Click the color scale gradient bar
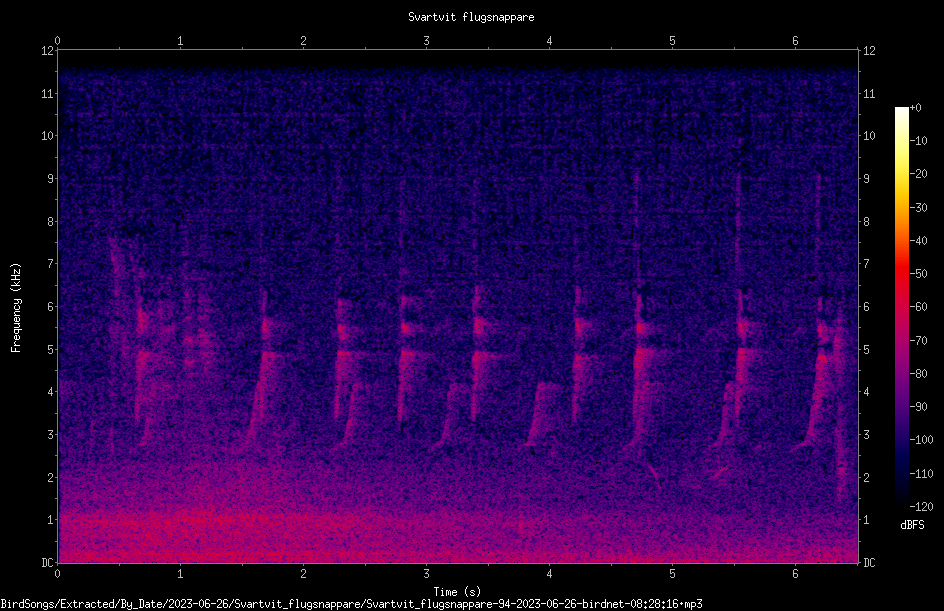 pyautogui.click(x=901, y=306)
